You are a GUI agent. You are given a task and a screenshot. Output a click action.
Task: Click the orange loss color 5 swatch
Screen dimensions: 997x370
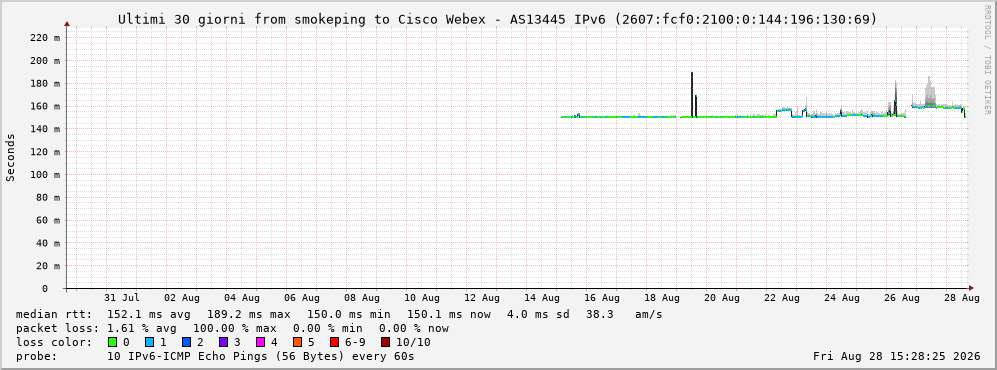(297, 342)
